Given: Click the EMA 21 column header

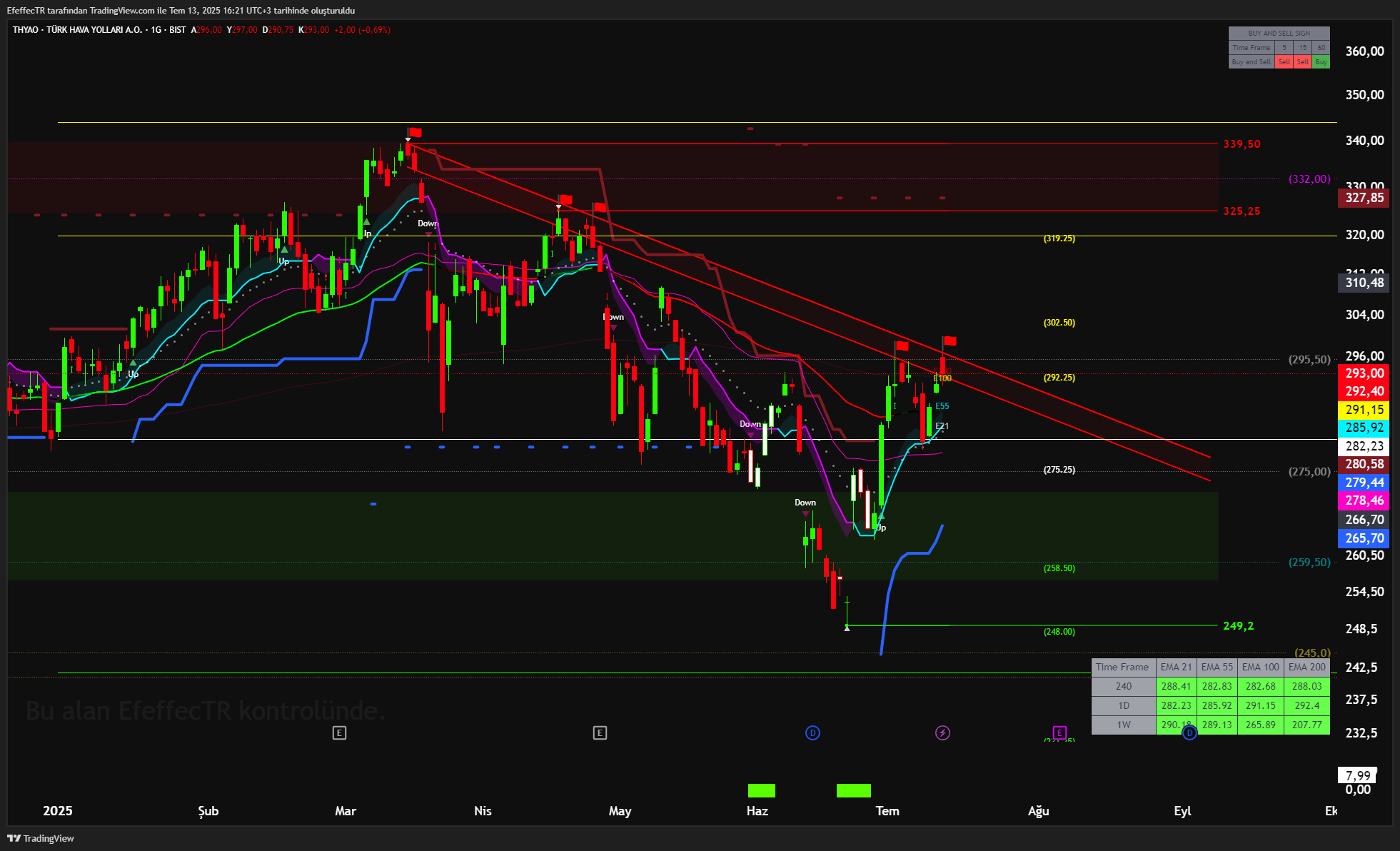Looking at the screenshot, I should [1176, 667].
